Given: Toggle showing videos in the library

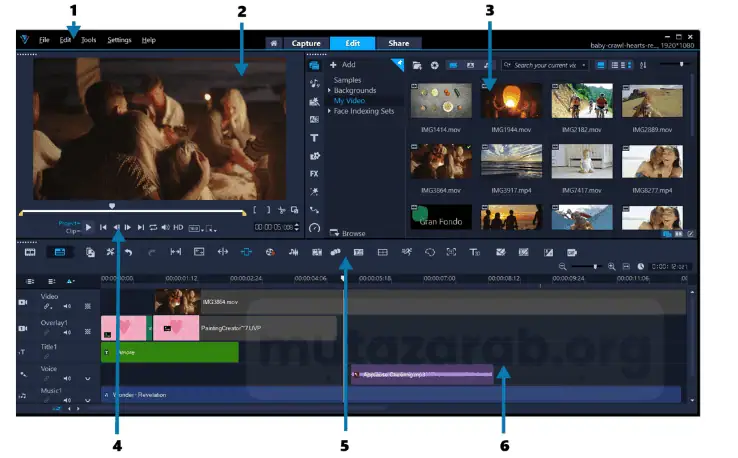Looking at the screenshot, I should pos(453,65).
